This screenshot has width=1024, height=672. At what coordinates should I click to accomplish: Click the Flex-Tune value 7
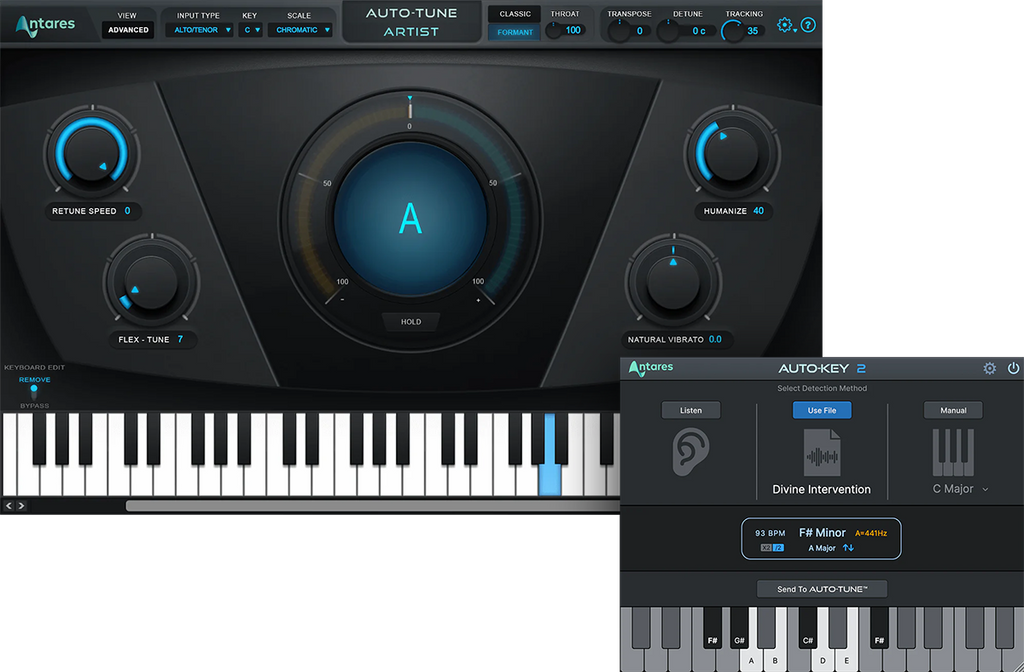click(x=180, y=340)
